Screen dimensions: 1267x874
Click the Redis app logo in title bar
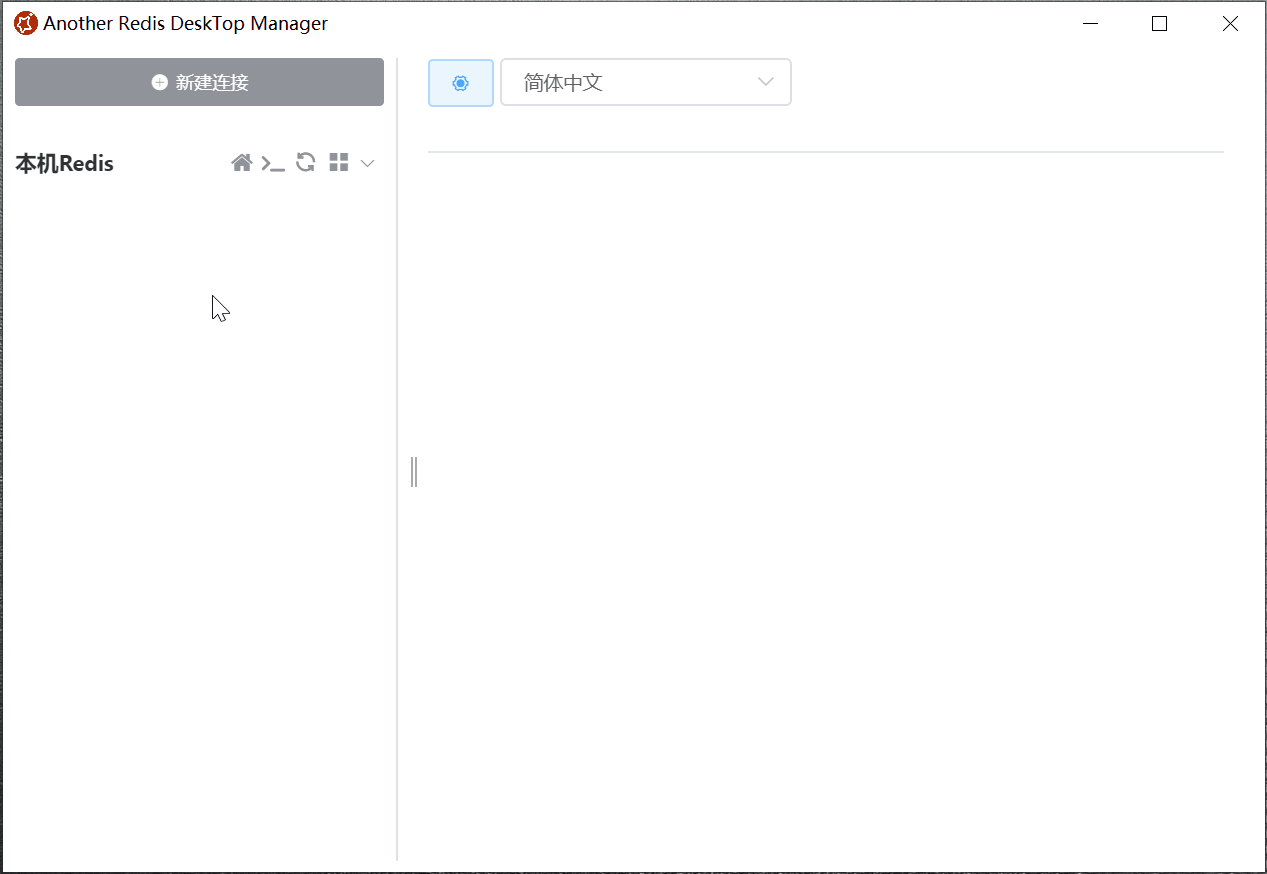pos(25,24)
